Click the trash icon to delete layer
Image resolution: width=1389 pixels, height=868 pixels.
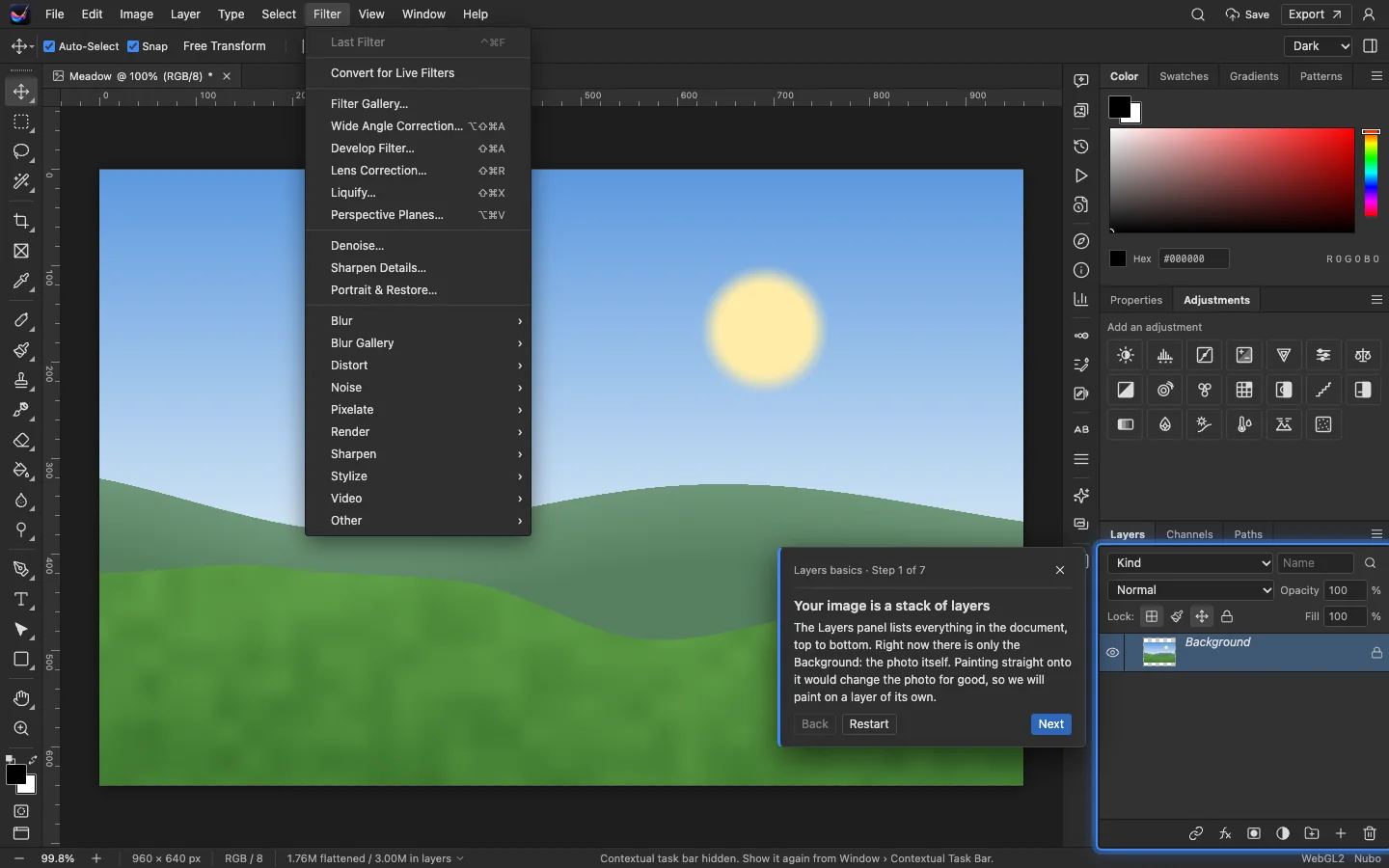[1370, 833]
